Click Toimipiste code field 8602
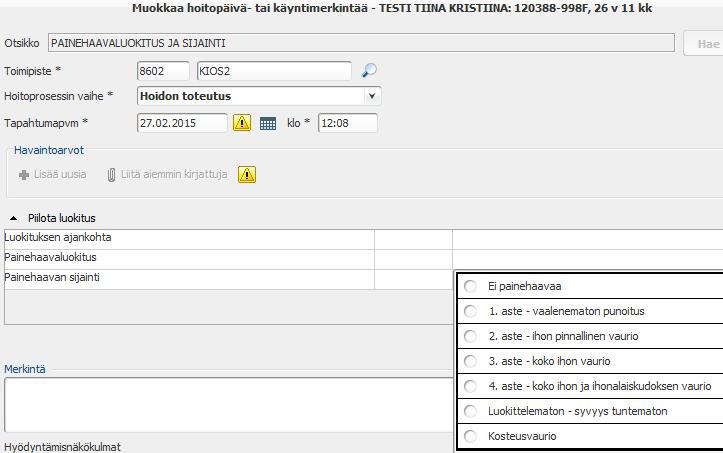723x453 pixels. [x=163, y=71]
